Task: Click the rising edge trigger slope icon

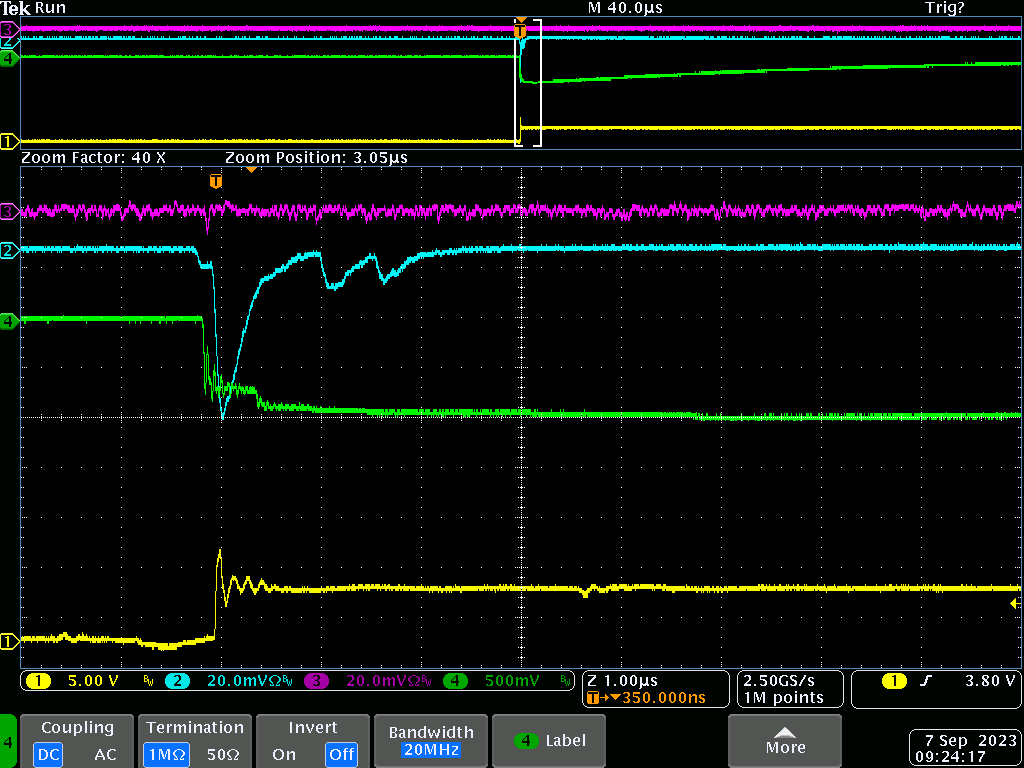Action: pos(926,681)
